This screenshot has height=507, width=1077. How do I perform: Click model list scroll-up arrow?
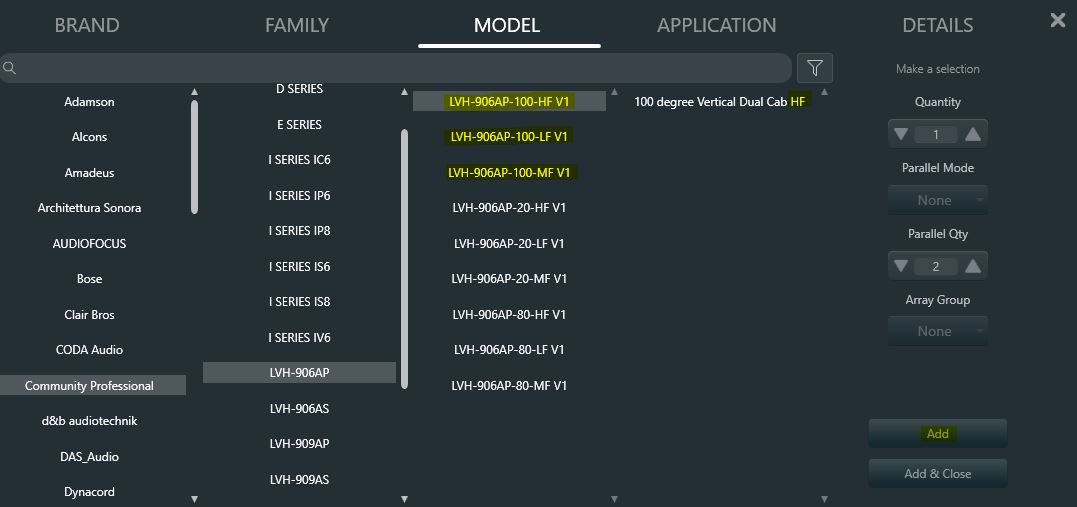615,92
